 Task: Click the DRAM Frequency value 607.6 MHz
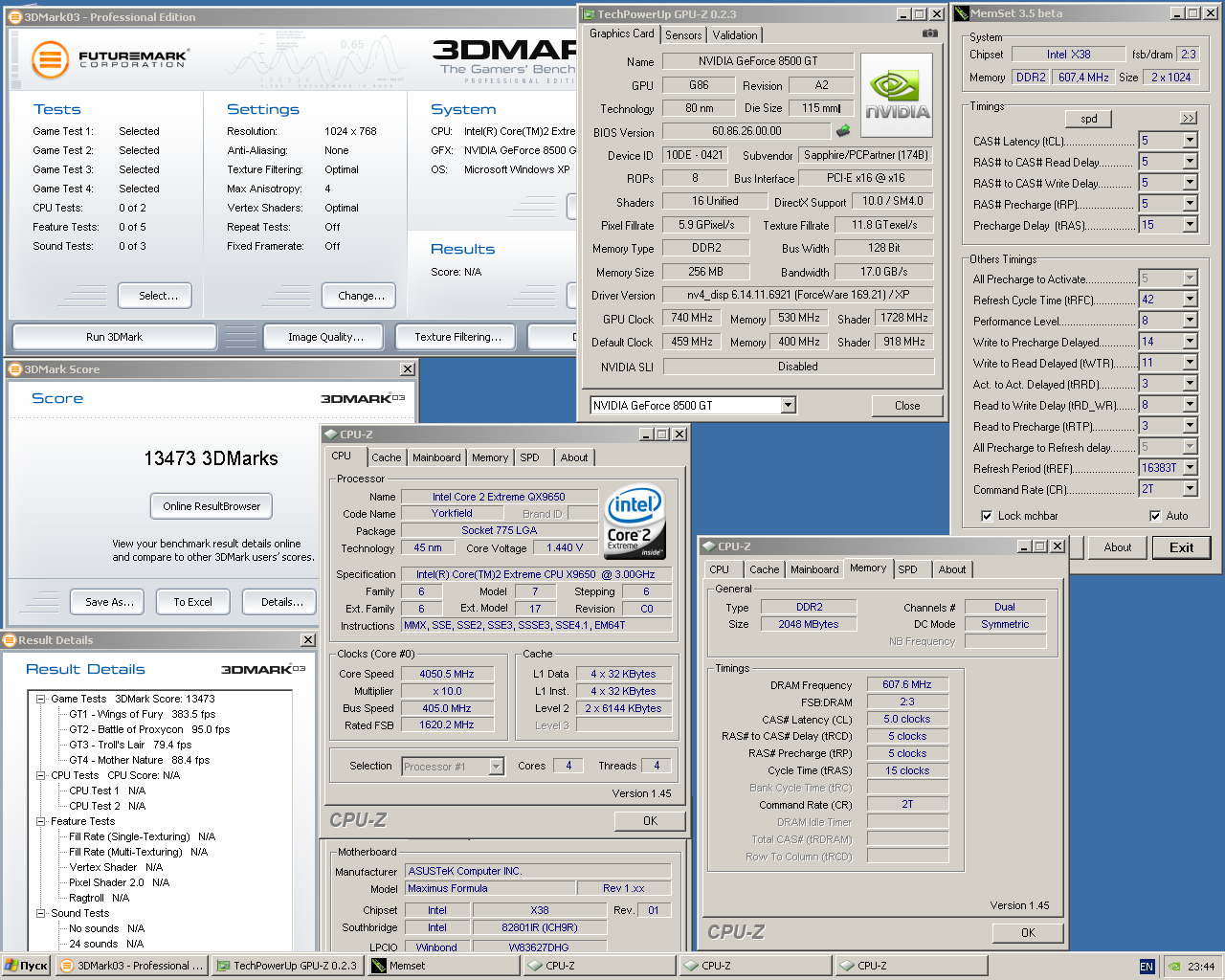coord(906,684)
